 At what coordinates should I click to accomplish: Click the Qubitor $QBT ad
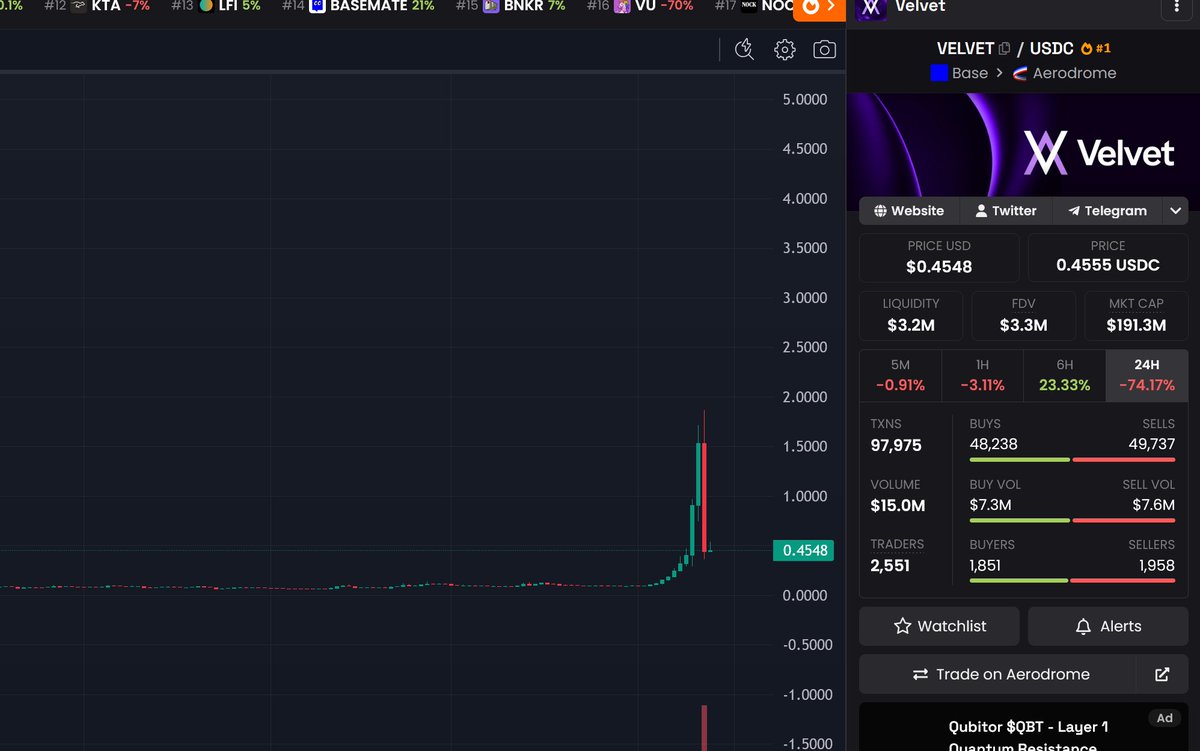click(1024, 727)
